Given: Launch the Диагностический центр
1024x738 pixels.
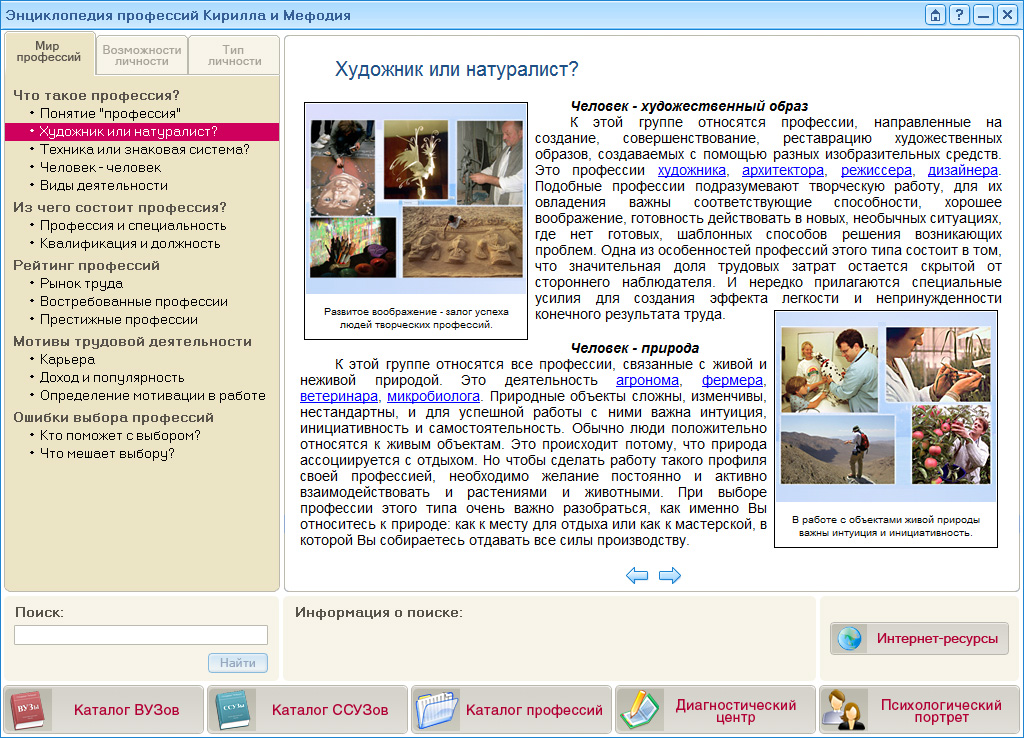Looking at the screenshot, I should pyautogui.click(x=716, y=710).
